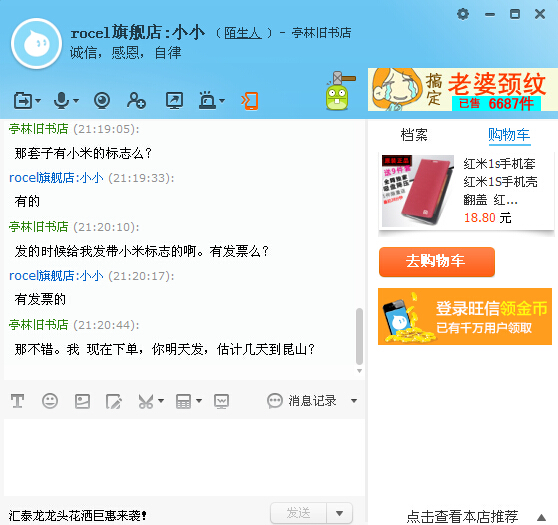
Task: Open the 陌生人 link in header
Action: click(x=243, y=33)
